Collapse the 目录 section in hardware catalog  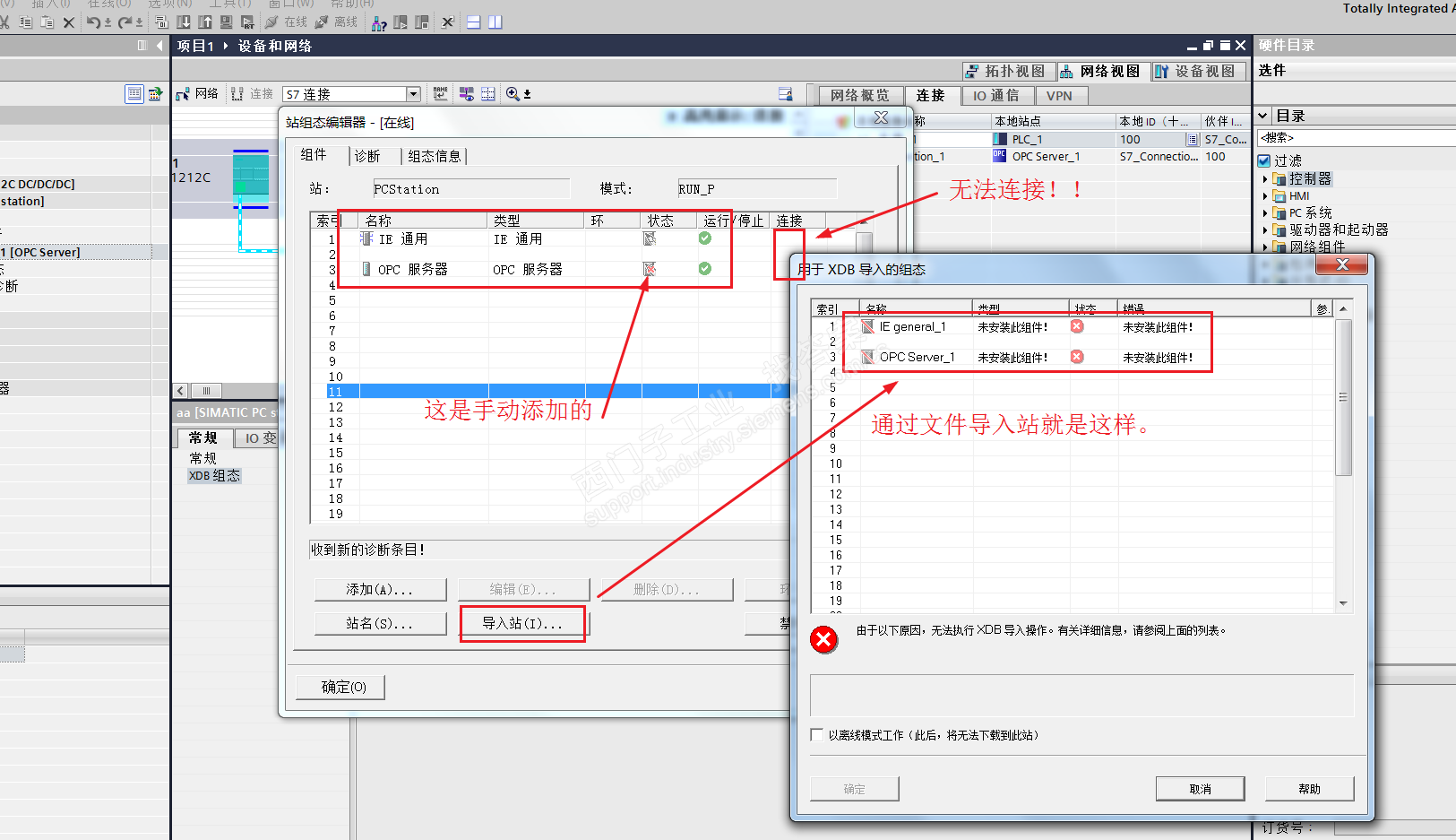tap(1263, 116)
